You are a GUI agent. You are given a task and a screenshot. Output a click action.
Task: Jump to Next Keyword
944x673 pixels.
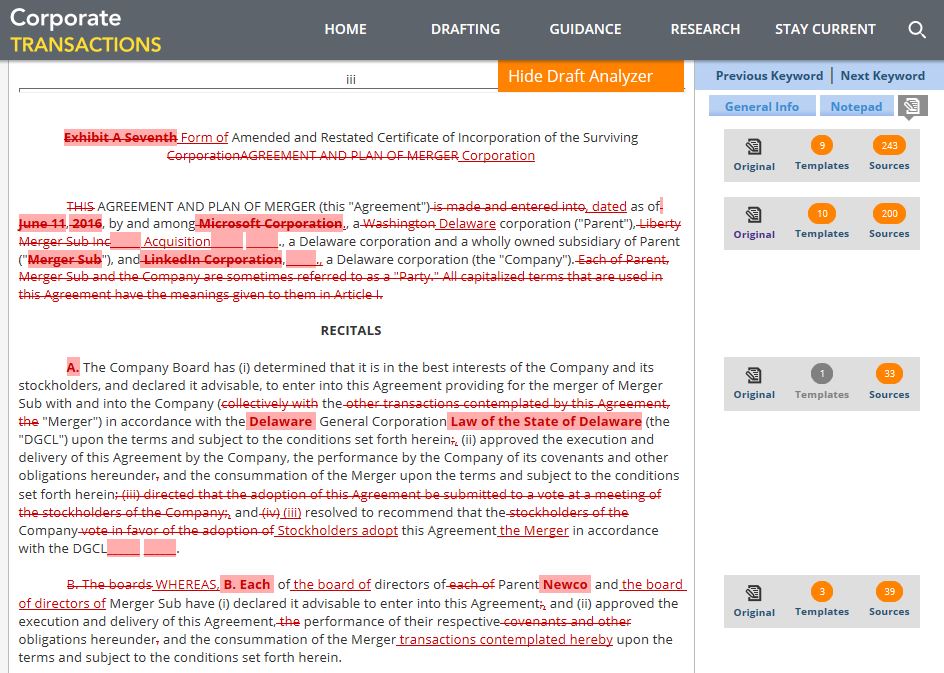pos(883,76)
